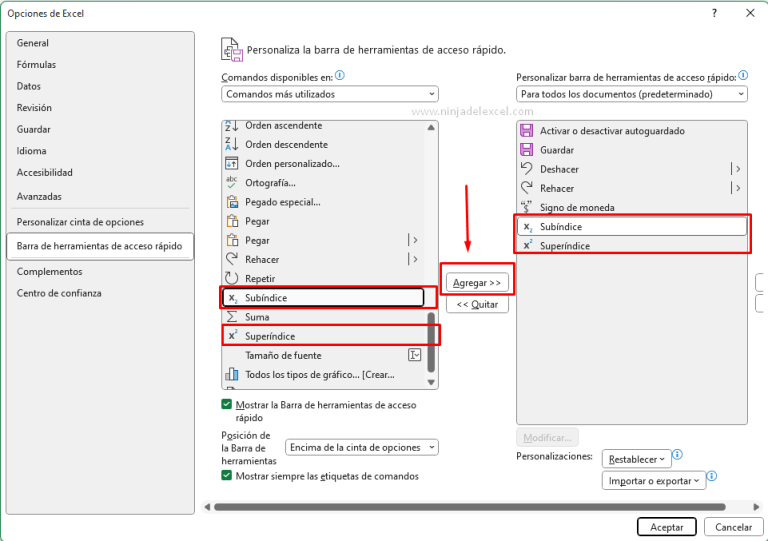Open the Complementos category
The image size is (768, 541).
coord(49,271)
